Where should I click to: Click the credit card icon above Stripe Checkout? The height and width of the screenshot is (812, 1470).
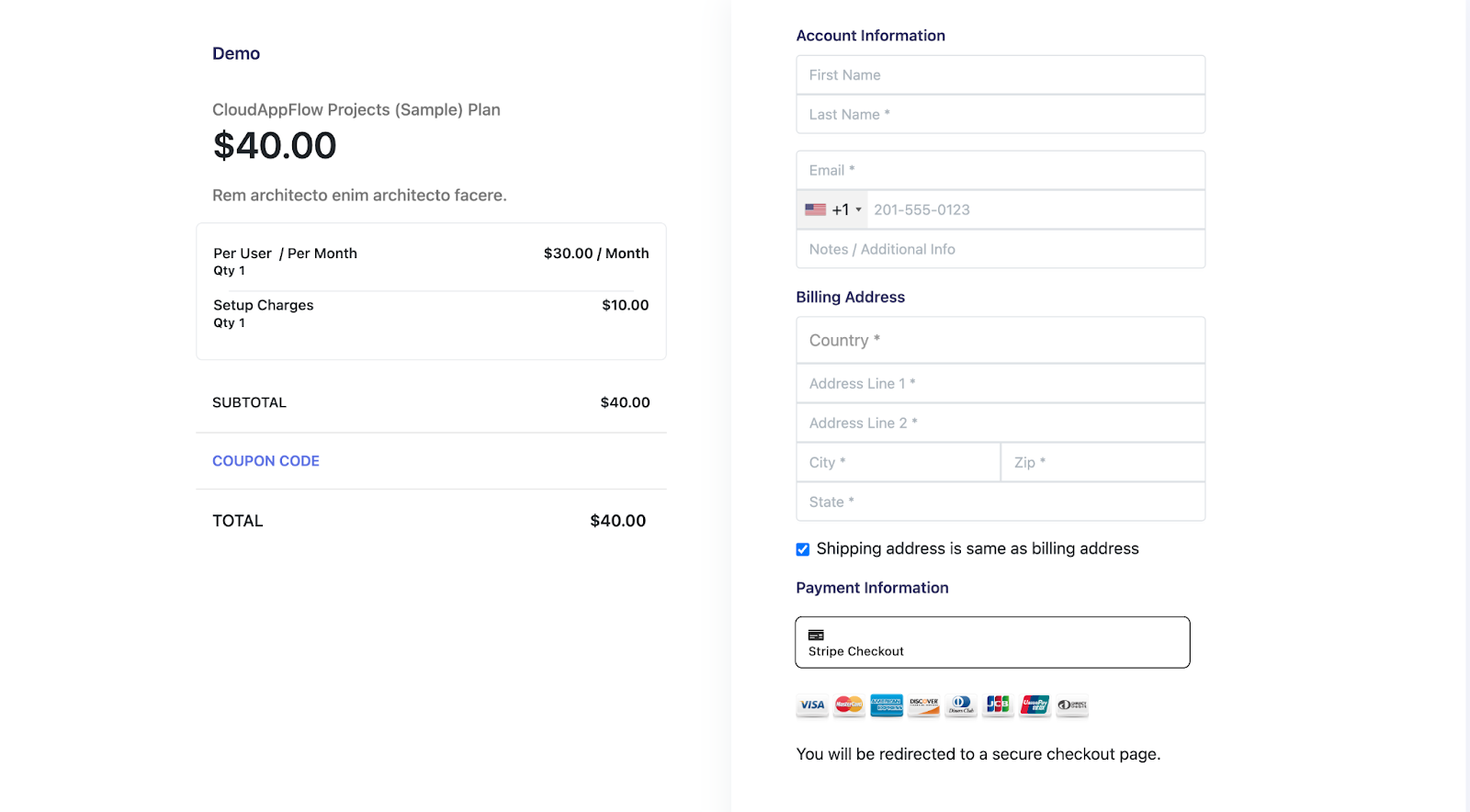tap(816, 635)
